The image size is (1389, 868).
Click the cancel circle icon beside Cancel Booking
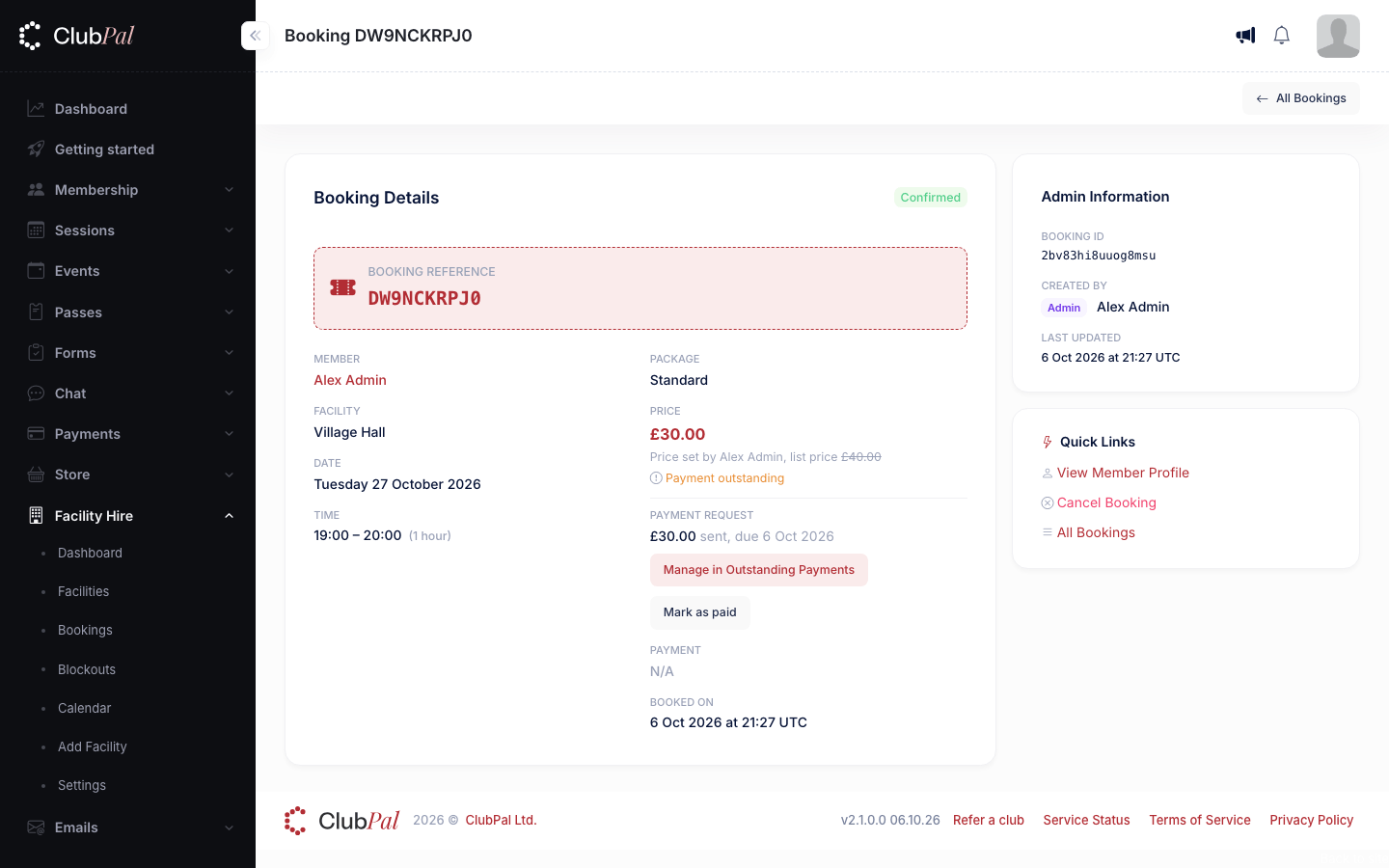tap(1048, 502)
